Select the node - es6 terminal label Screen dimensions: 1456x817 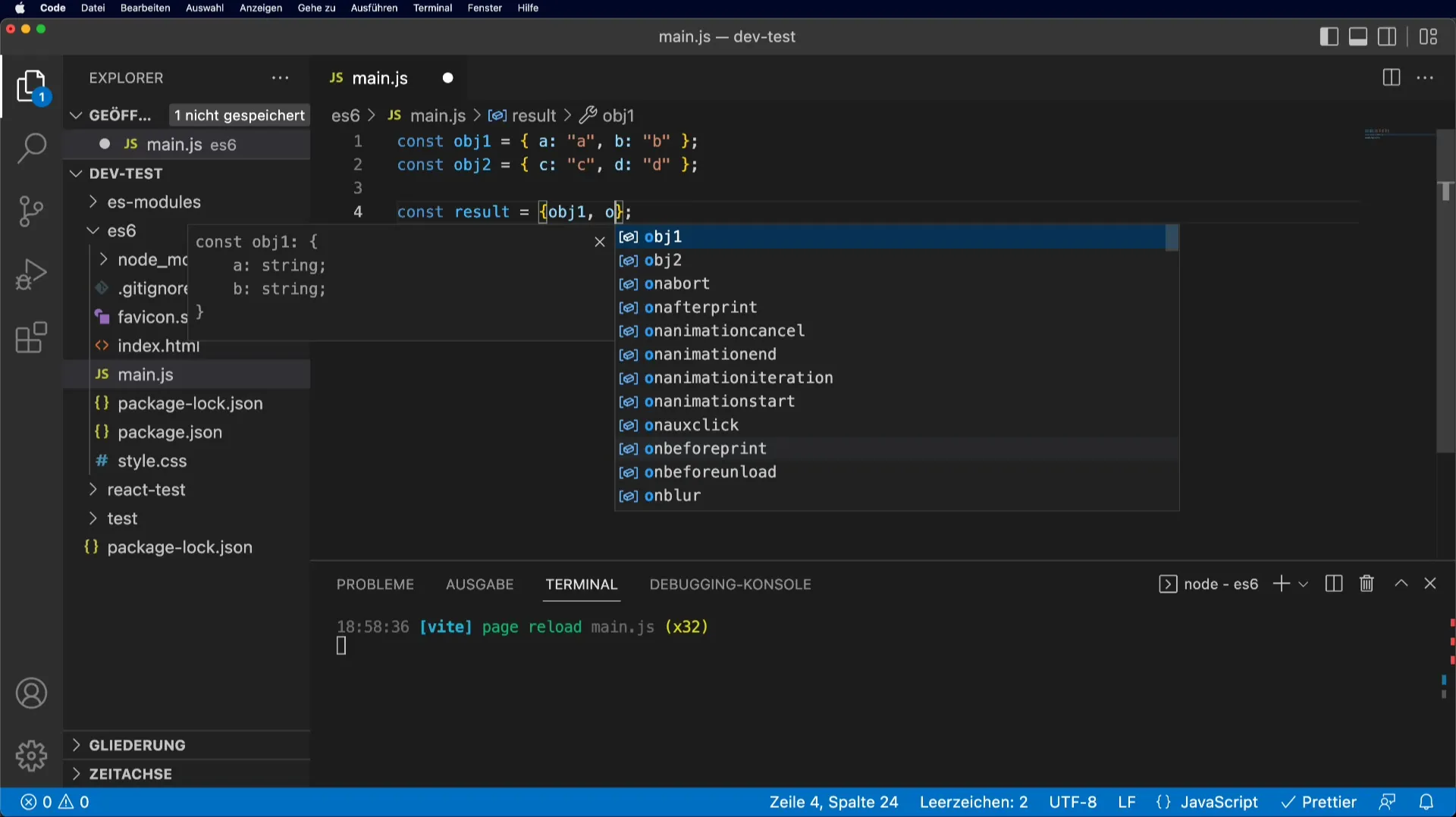tap(1209, 584)
